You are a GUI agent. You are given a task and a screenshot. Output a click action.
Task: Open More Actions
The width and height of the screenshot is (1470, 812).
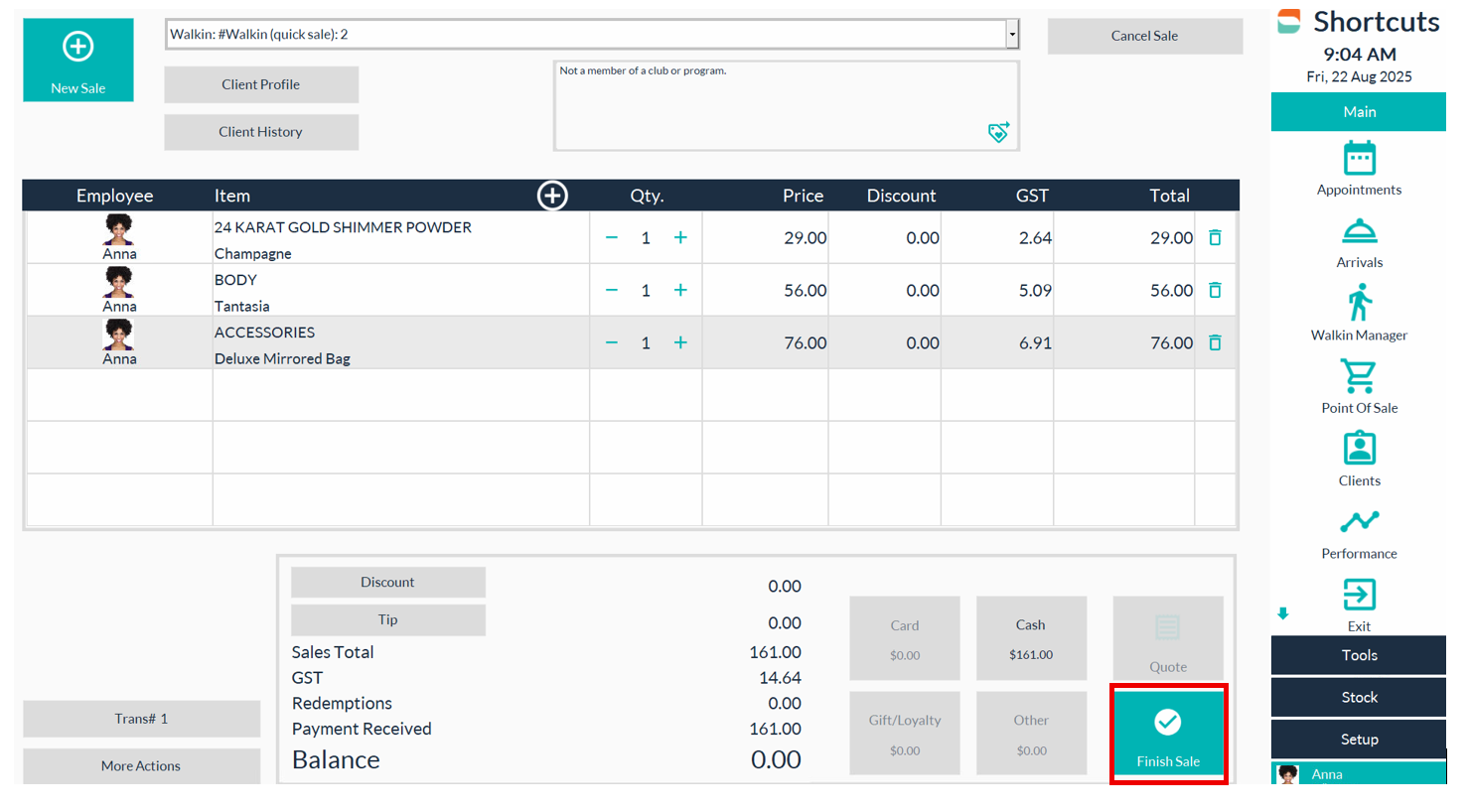[141, 766]
